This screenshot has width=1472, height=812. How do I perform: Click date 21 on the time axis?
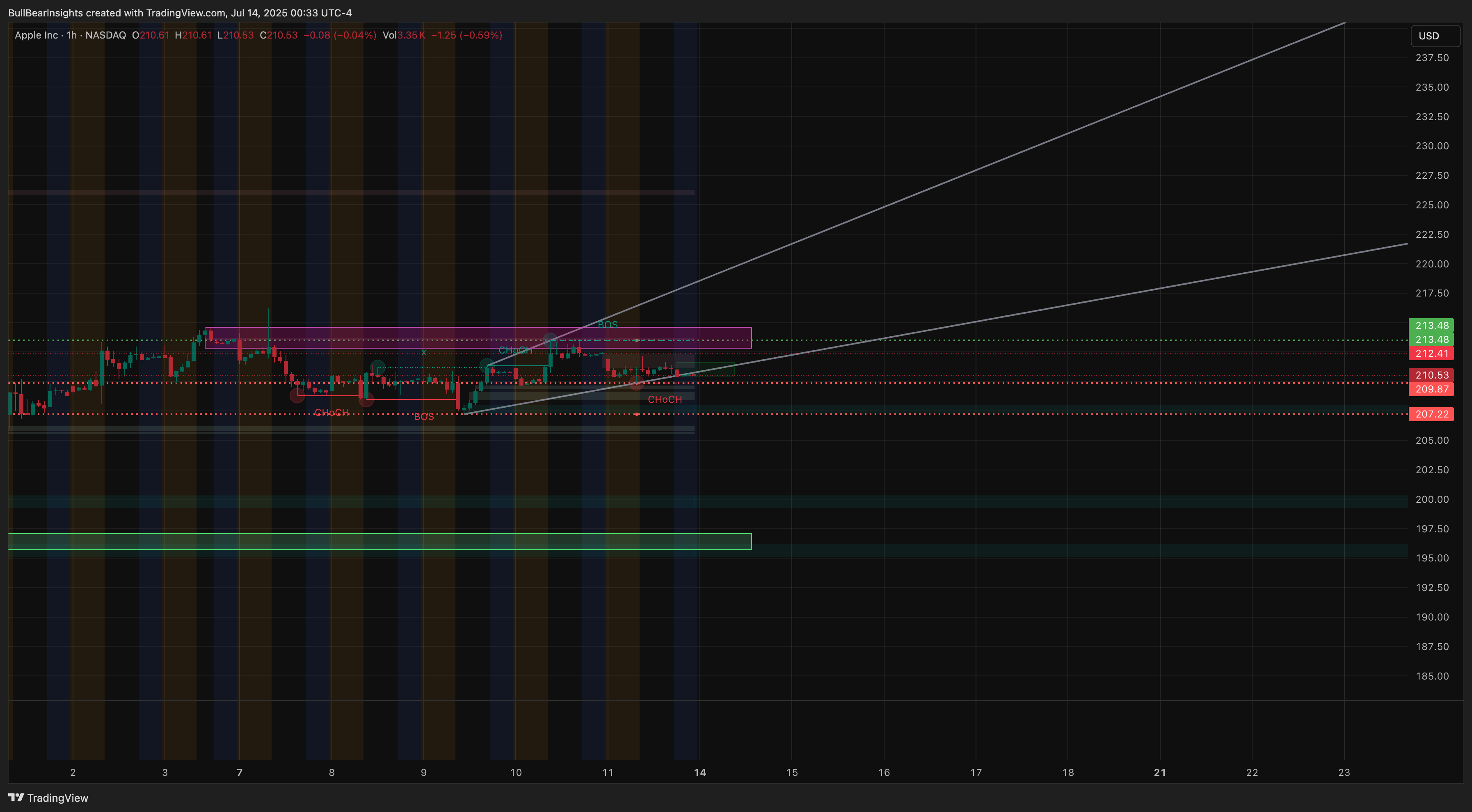[x=1159, y=773]
